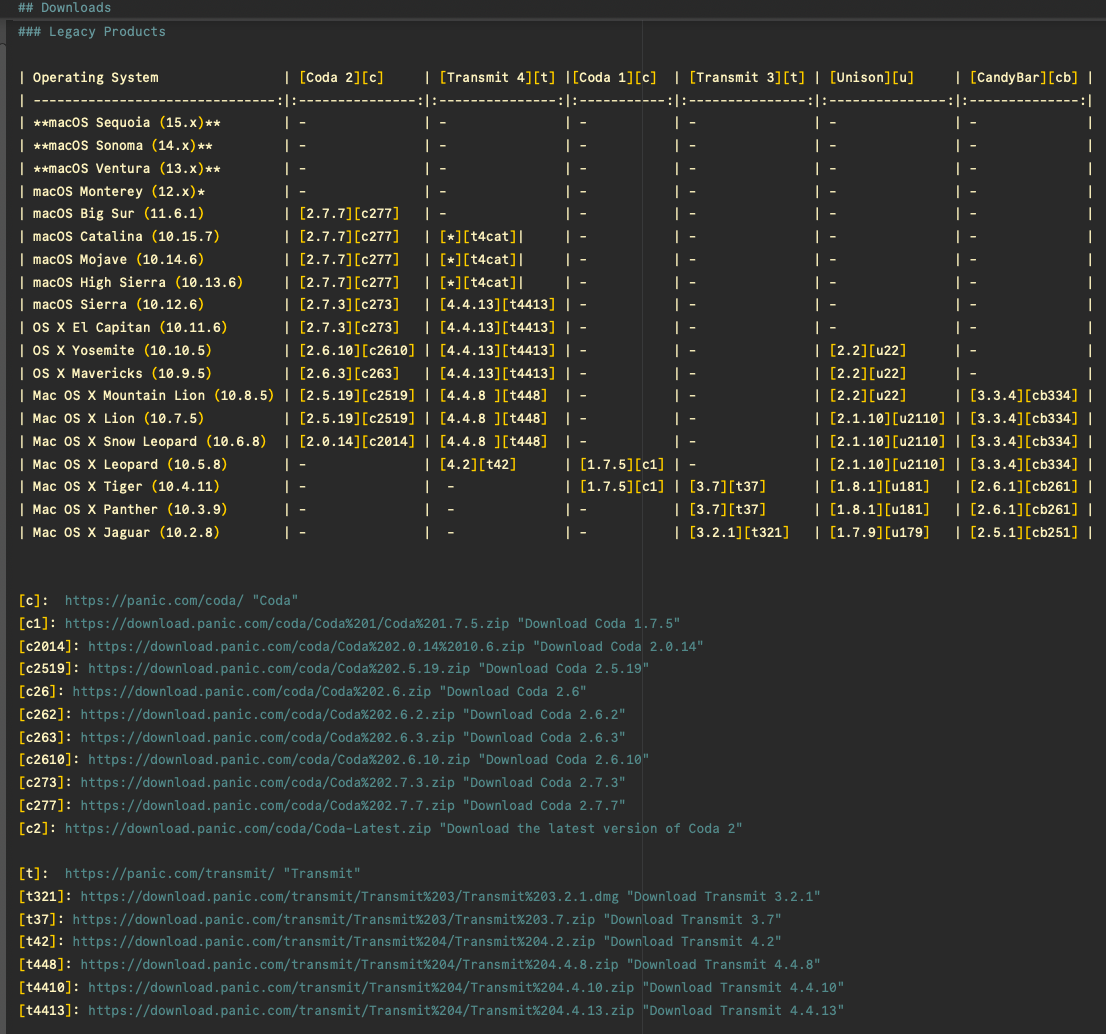
Task: Click the '**macOS Sonoma (14.x)**' row label
Action: 123,146
